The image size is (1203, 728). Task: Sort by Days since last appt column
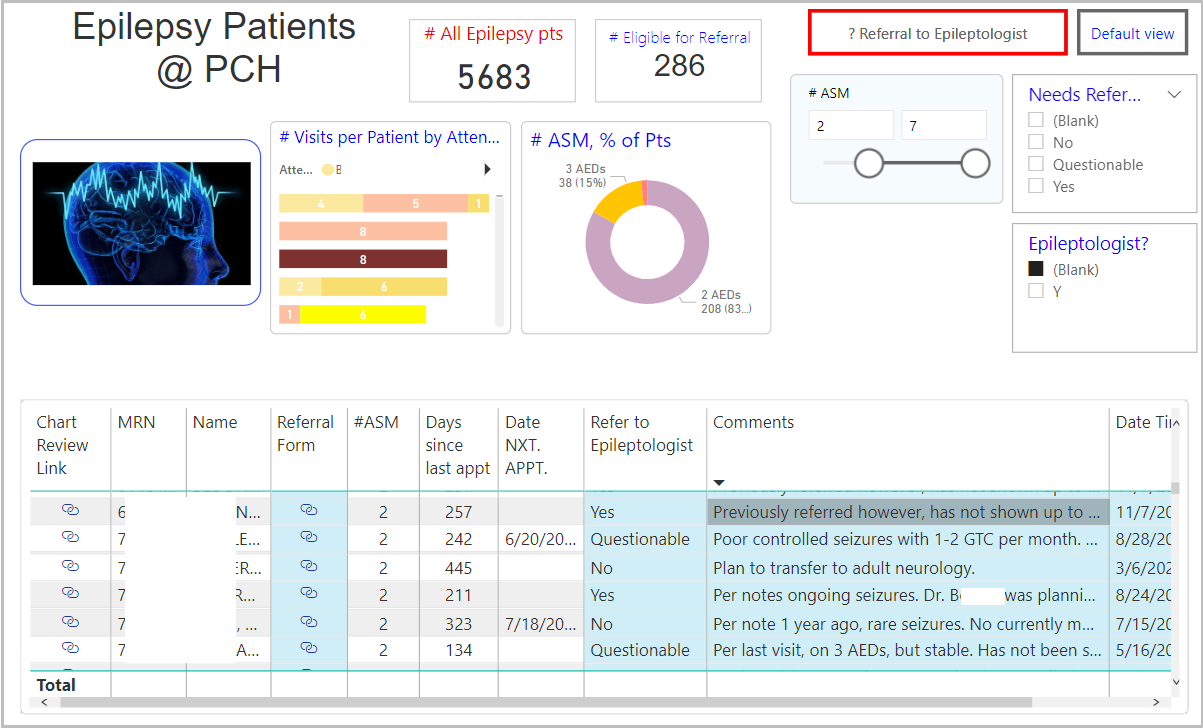[457, 445]
